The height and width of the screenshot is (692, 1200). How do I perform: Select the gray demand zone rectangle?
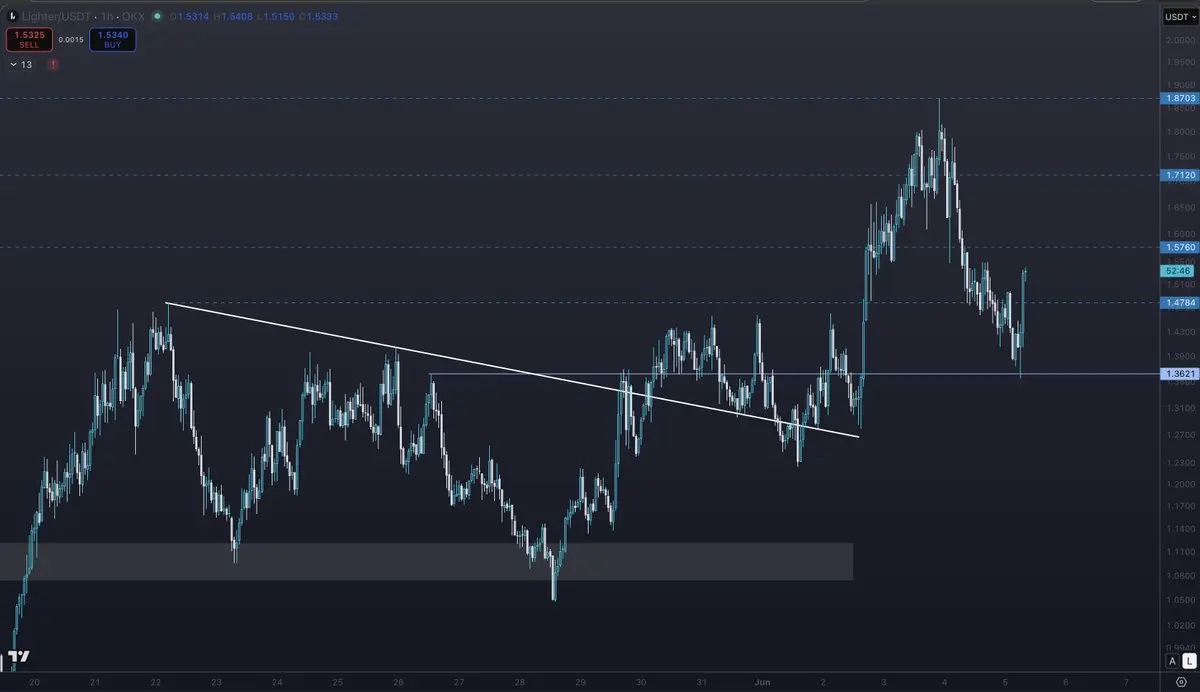click(x=426, y=561)
